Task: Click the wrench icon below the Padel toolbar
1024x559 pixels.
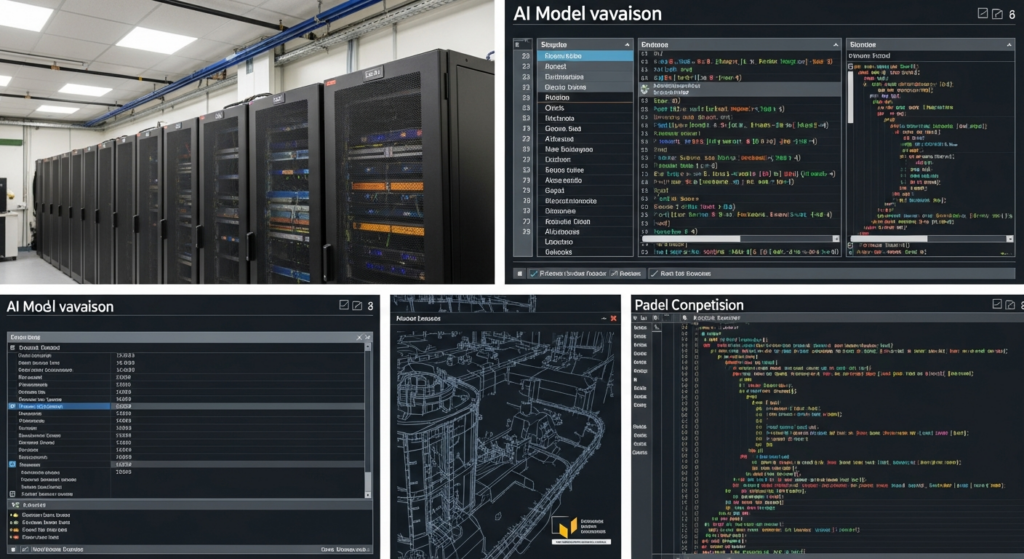Action: tap(656, 327)
